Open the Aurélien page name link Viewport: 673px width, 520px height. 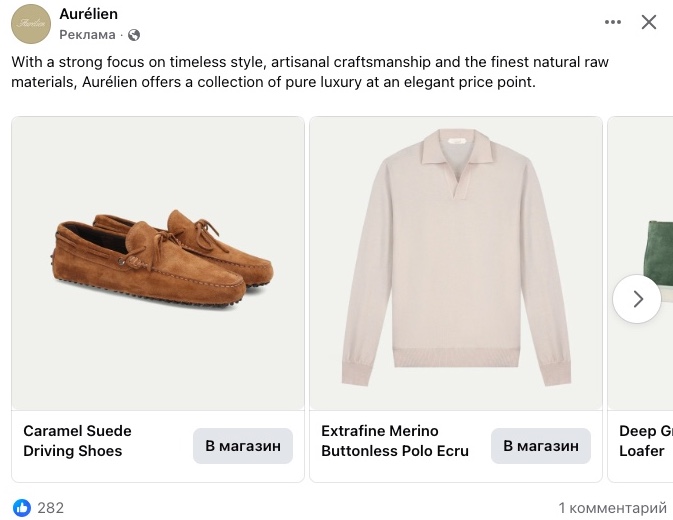click(88, 14)
